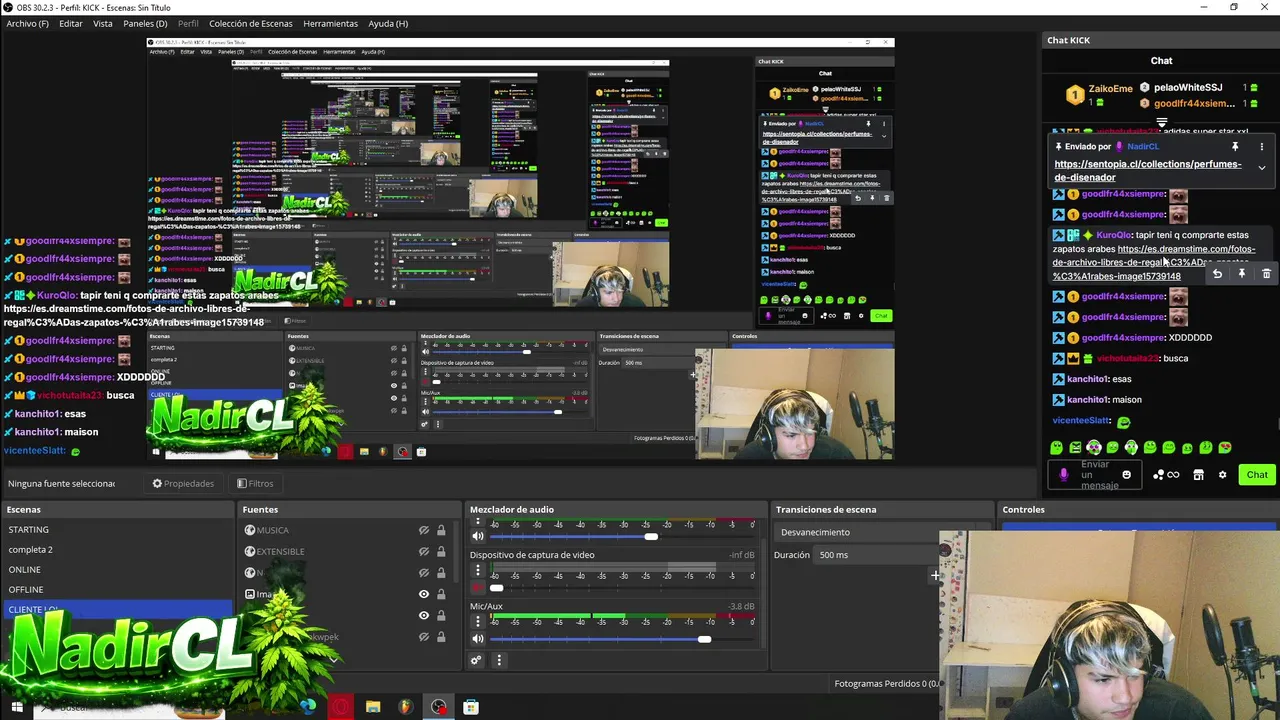The height and width of the screenshot is (720, 1280).
Task: Open the Archivo menu
Action: point(27,23)
